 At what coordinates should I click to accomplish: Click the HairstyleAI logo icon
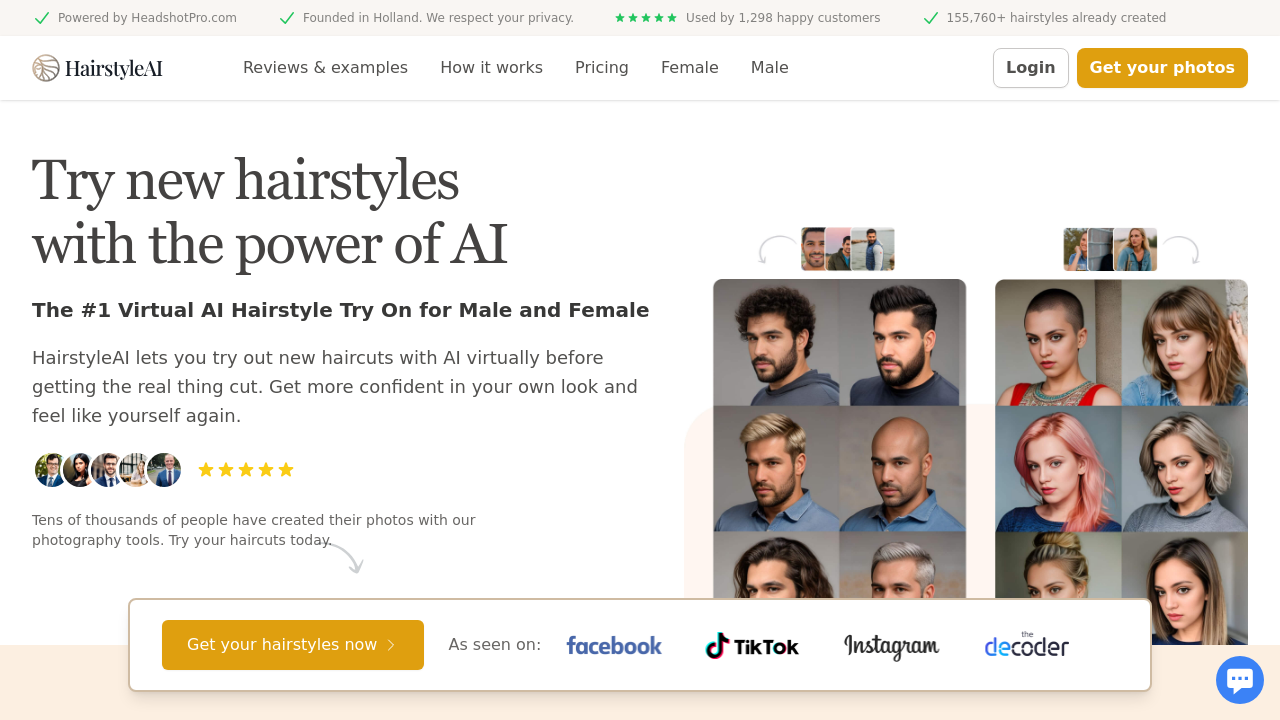point(45,67)
